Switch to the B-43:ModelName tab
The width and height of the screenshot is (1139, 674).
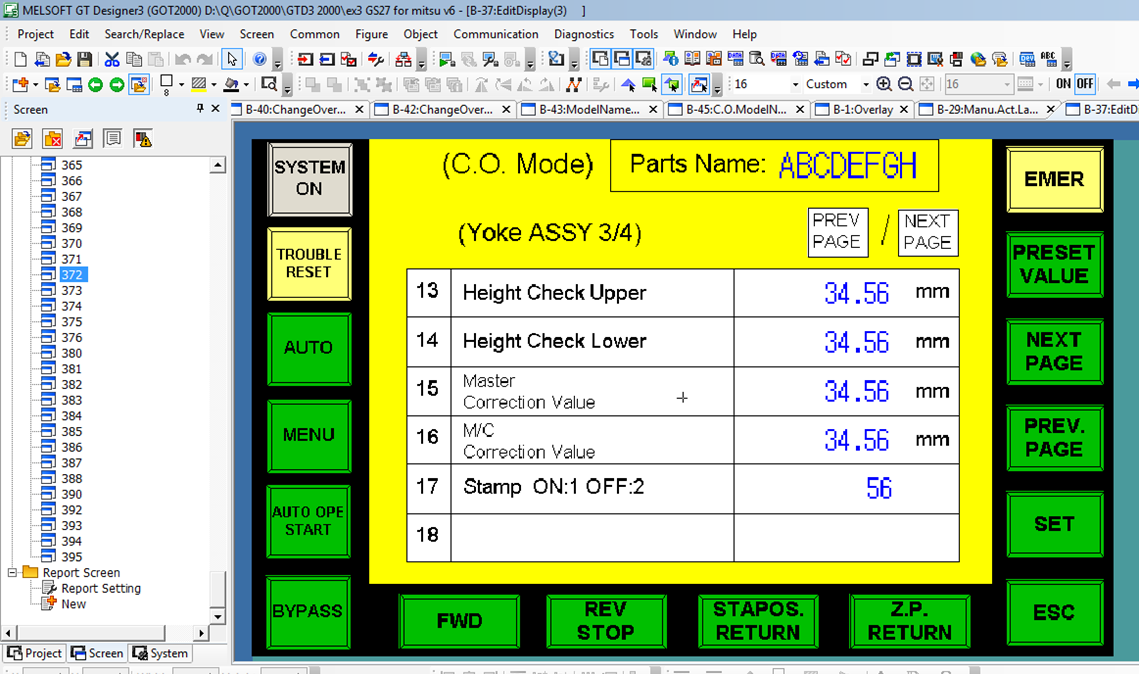[589, 110]
